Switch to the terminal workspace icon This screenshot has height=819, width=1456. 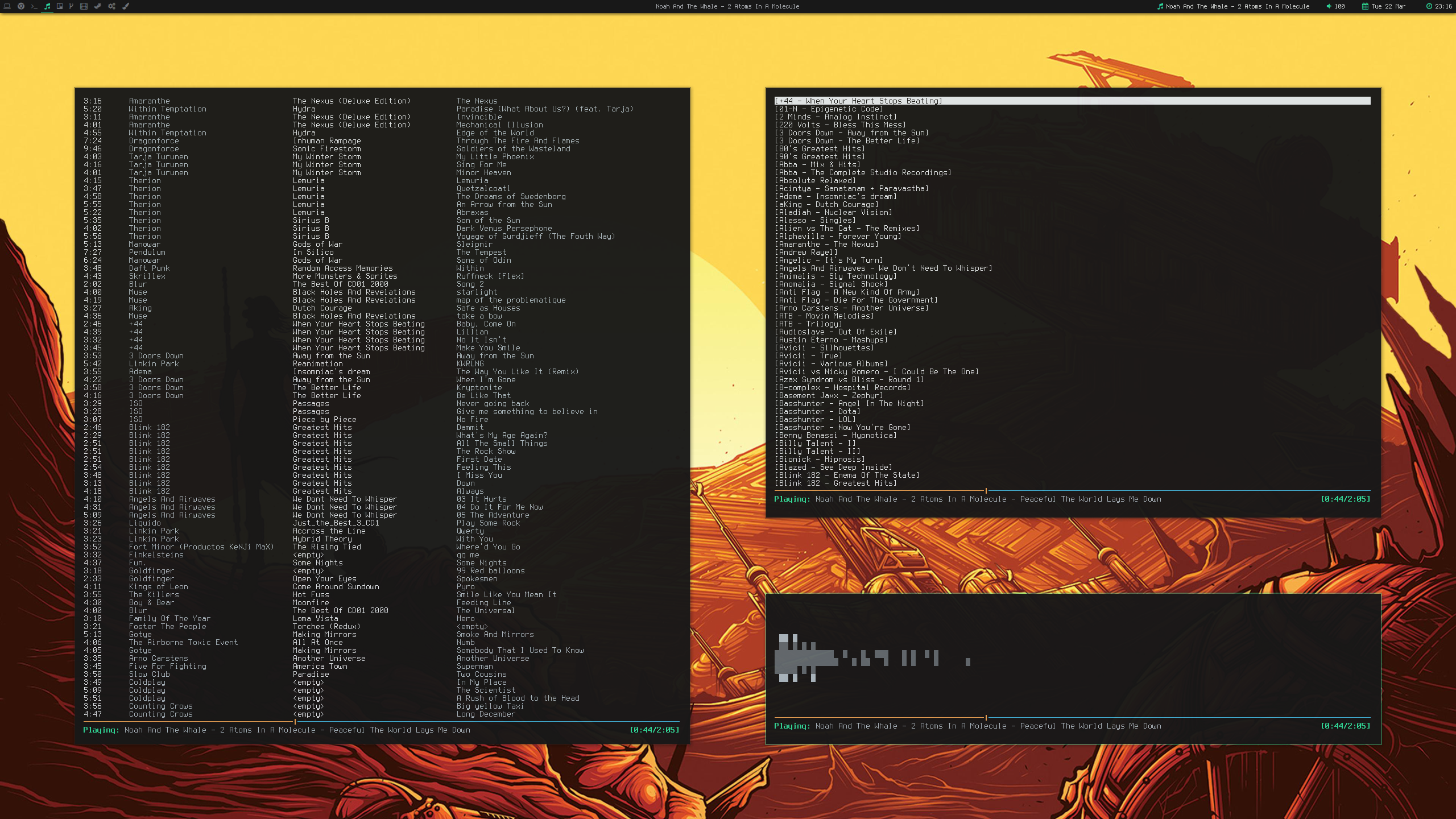tap(34, 6)
